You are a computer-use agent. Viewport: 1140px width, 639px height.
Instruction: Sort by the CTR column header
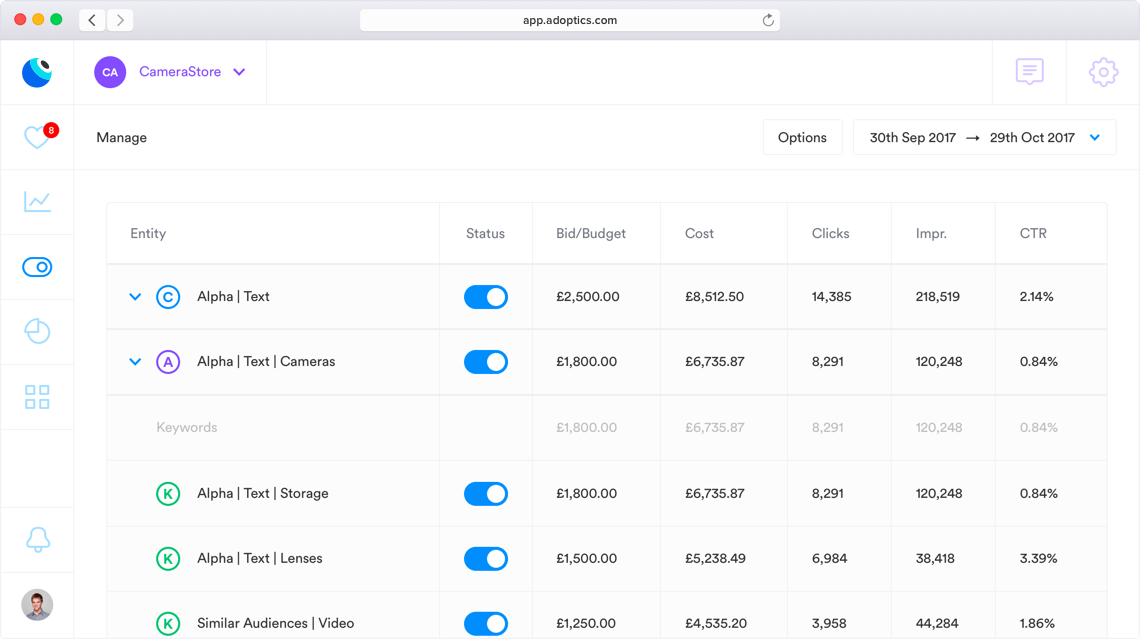click(1033, 234)
